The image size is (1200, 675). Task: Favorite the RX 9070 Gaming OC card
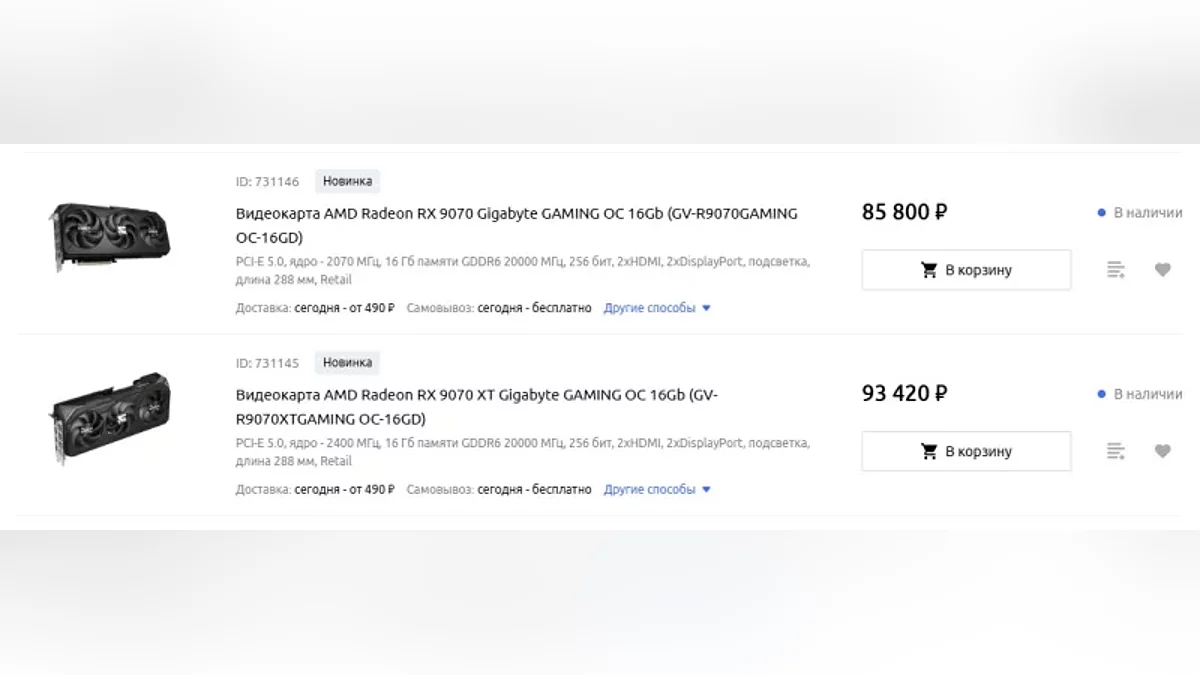click(1162, 270)
